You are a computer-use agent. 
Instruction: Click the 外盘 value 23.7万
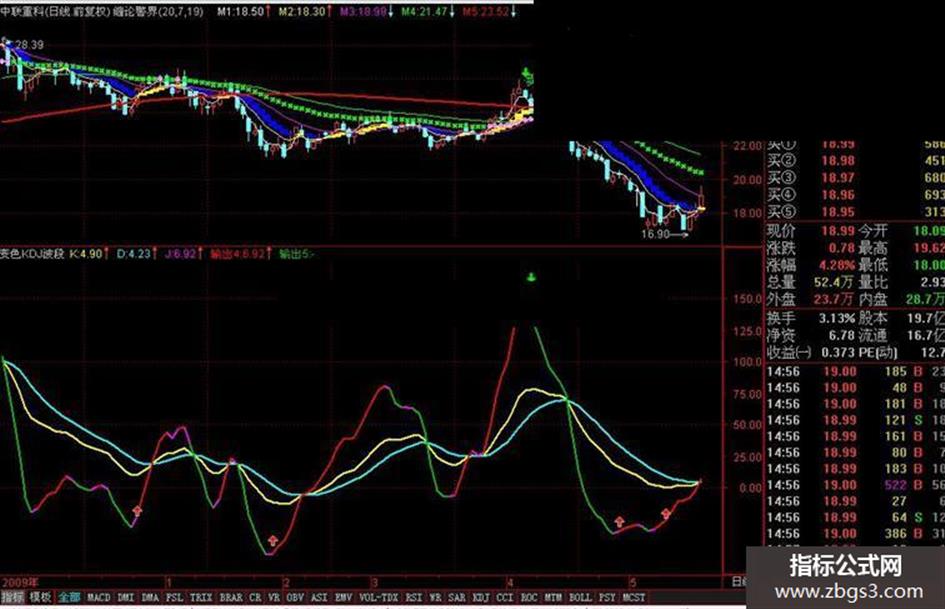pyautogui.click(x=834, y=299)
